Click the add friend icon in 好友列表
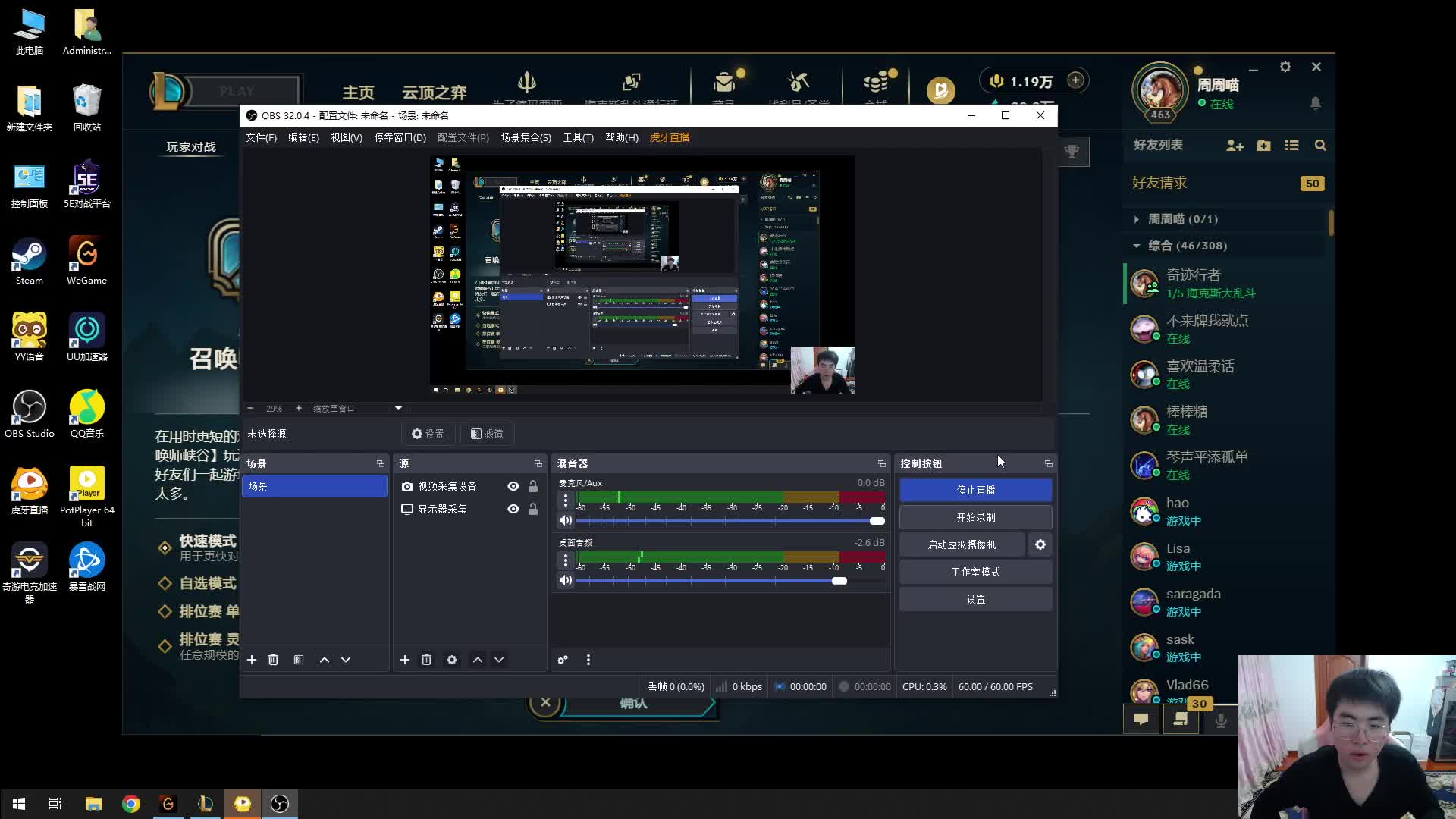Screen dimensions: 1456x819 point(1235,146)
